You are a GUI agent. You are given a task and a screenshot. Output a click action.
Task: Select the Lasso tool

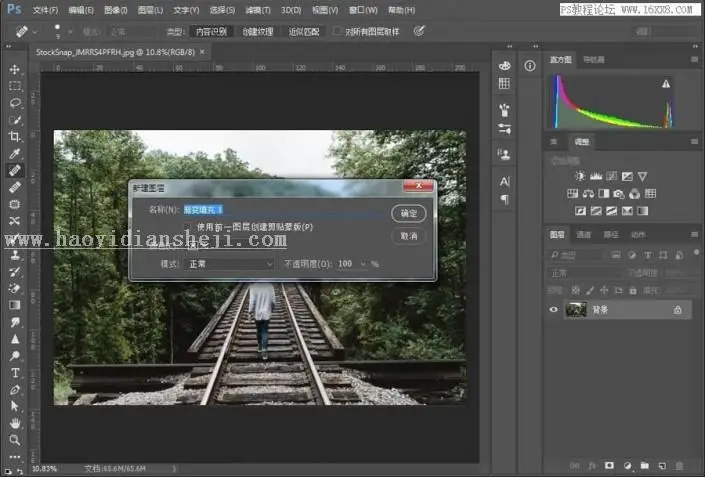pos(15,103)
